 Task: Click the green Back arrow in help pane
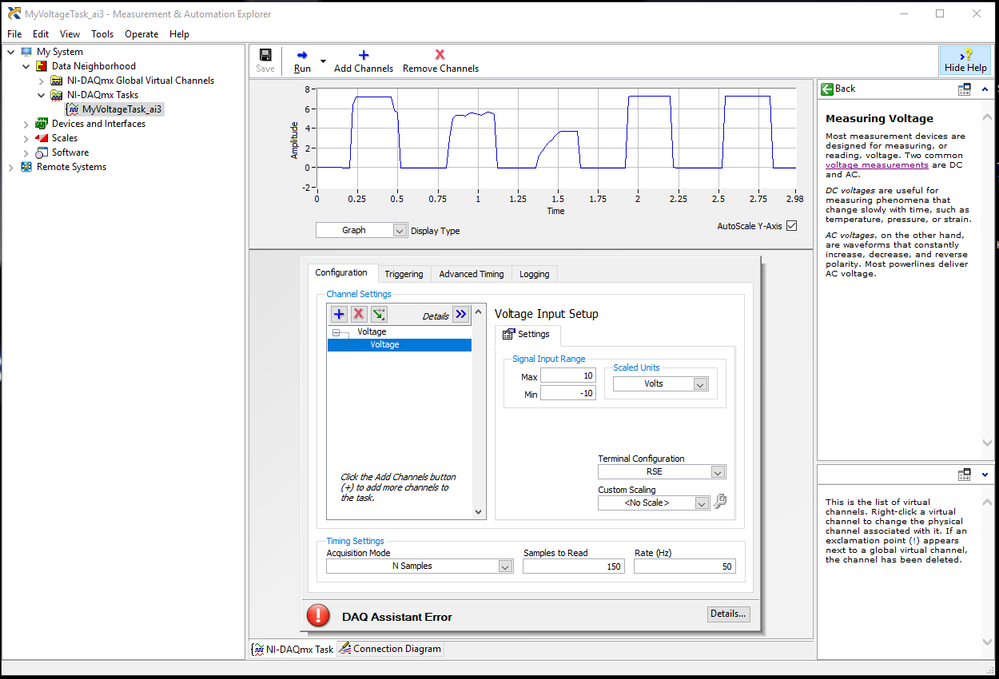(827, 89)
